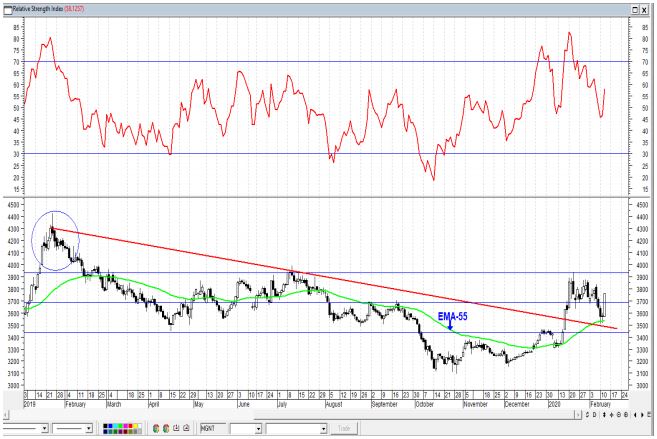Viewport: 657px width, 439px height.
Task: Click the pane icon beside Relative Strength Index title
Action: [x=8, y=9]
